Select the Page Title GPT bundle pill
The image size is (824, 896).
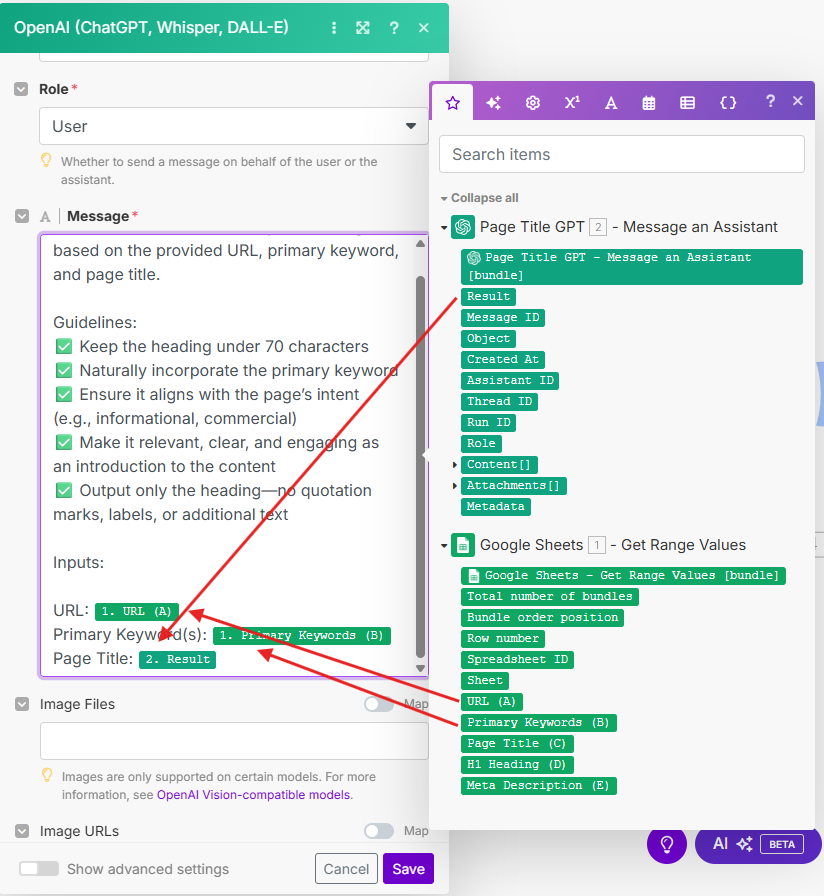[631, 267]
